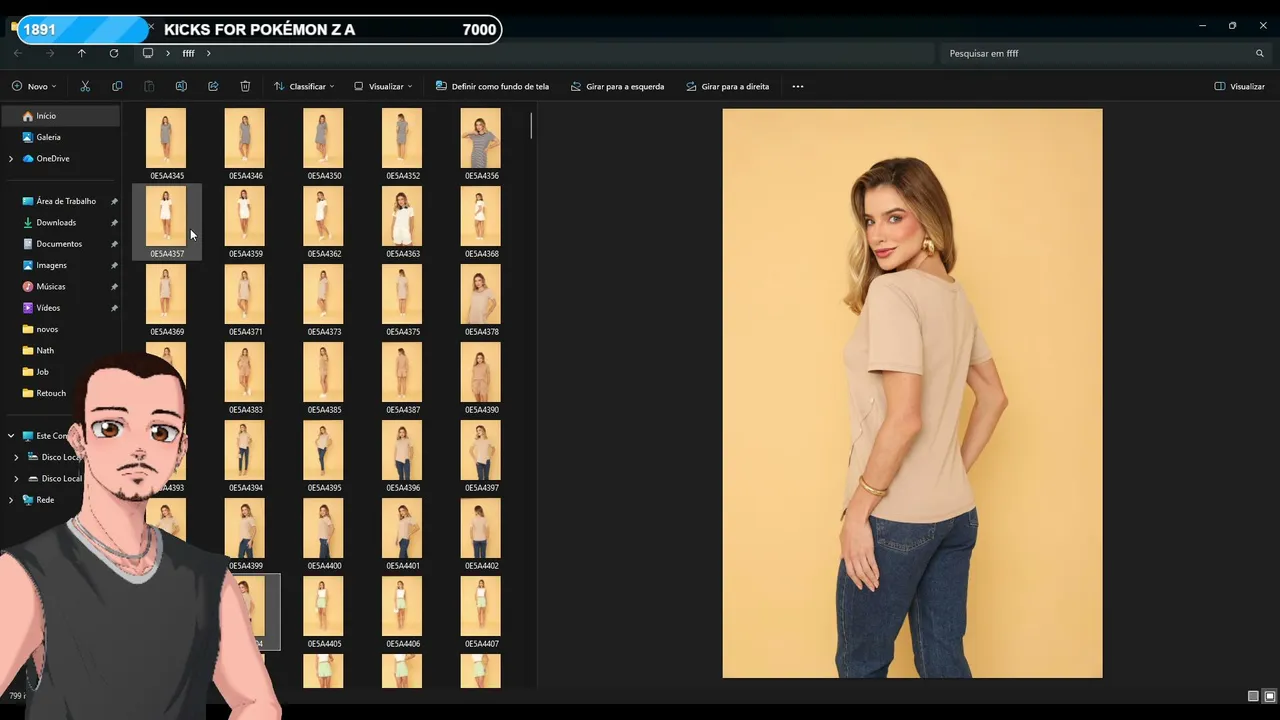Select Rede in the navigation pane
This screenshot has height=720, width=1280.
(45, 500)
